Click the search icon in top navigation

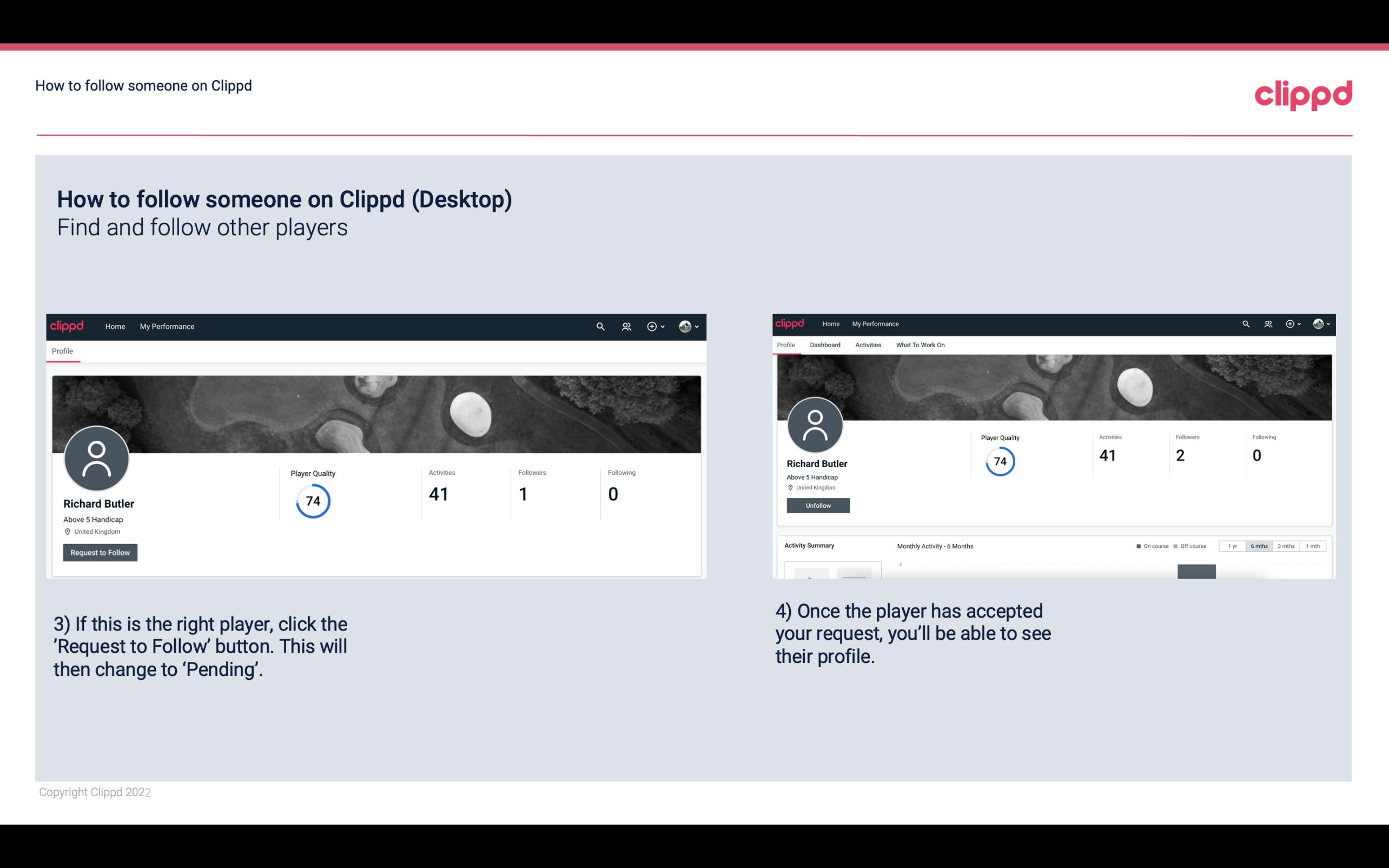pyautogui.click(x=599, y=326)
